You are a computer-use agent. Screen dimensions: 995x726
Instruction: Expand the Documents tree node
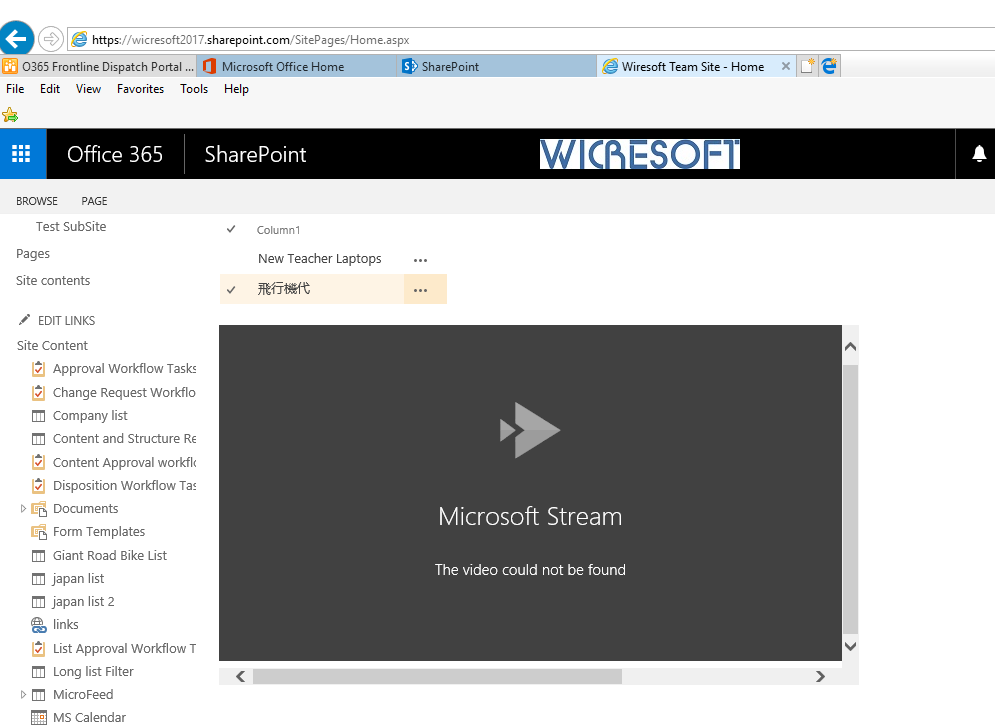23,509
